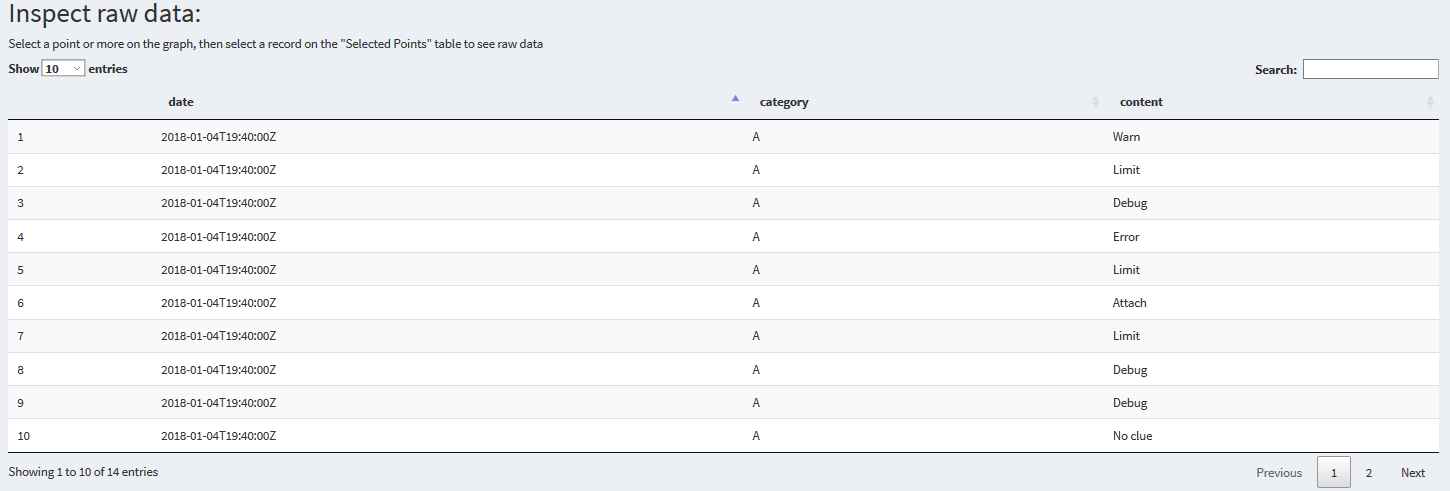This screenshot has width=1450, height=491.
Task: Click category A cell in row 2
Action: point(756,170)
